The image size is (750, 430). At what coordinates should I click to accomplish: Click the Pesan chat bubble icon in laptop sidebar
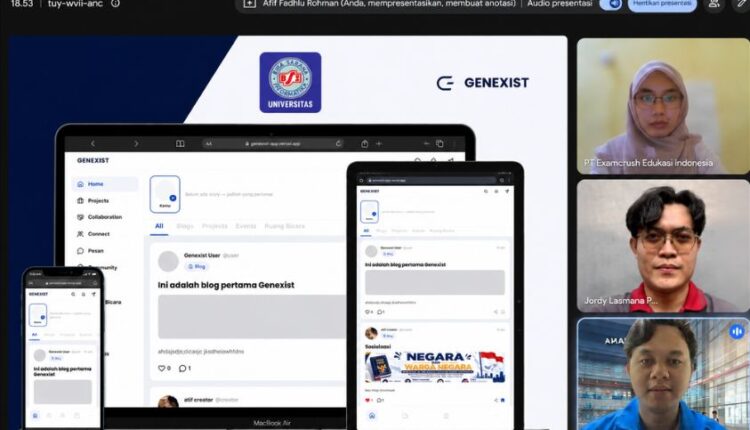80,251
